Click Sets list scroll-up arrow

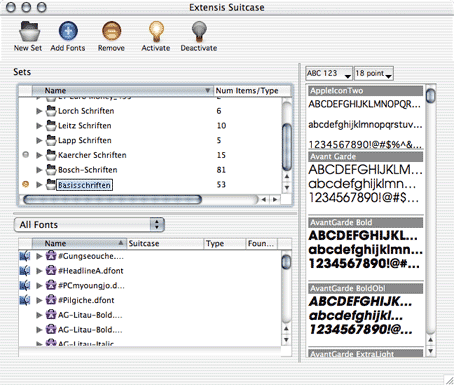[287, 176]
